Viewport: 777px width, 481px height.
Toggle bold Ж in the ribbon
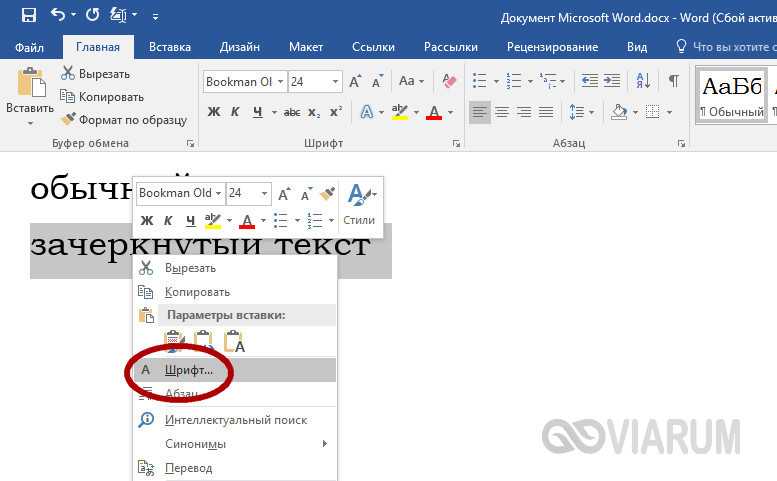pyautogui.click(x=214, y=112)
